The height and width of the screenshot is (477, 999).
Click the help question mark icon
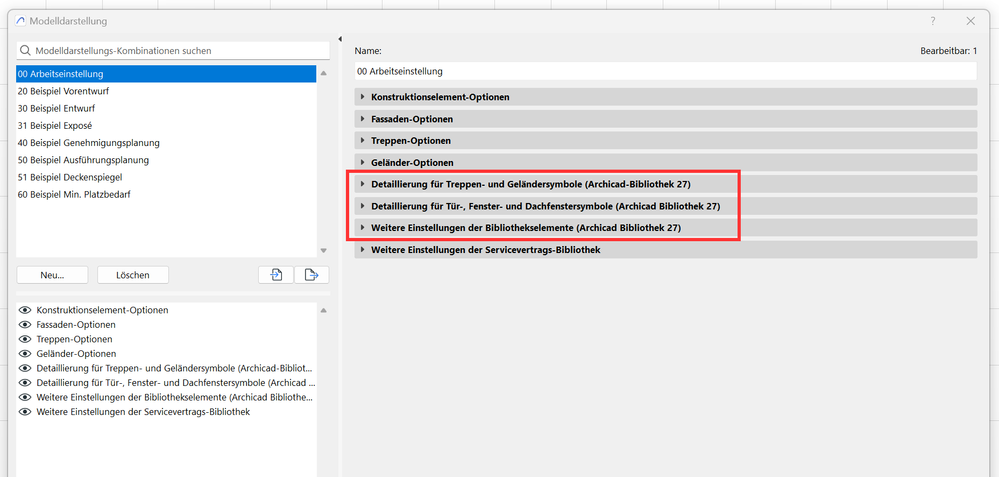933,21
